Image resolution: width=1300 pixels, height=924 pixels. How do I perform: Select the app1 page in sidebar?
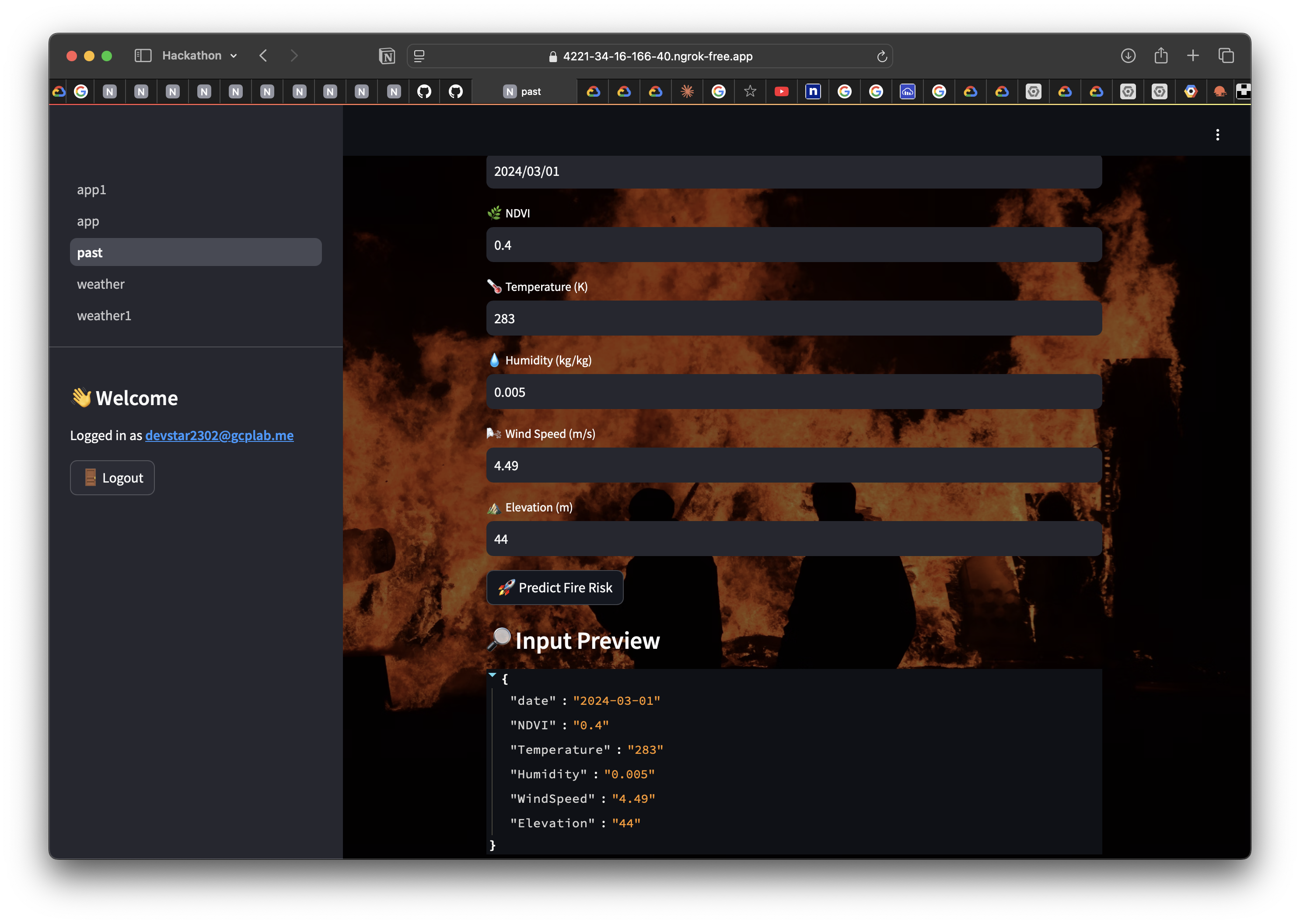[x=91, y=189]
